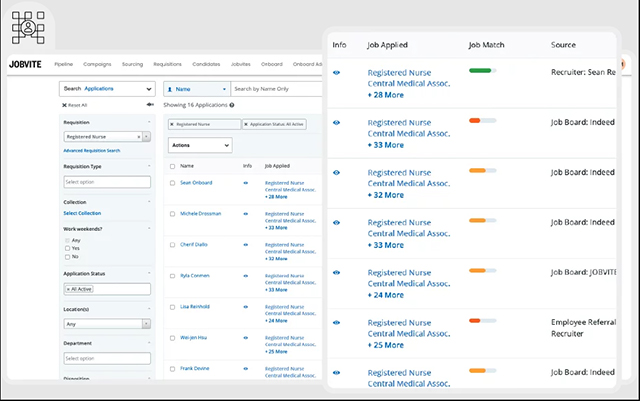Image resolution: width=640 pixels, height=401 pixels.
Task: Click the +28 More link in enlarged panel
Action: click(x=386, y=95)
